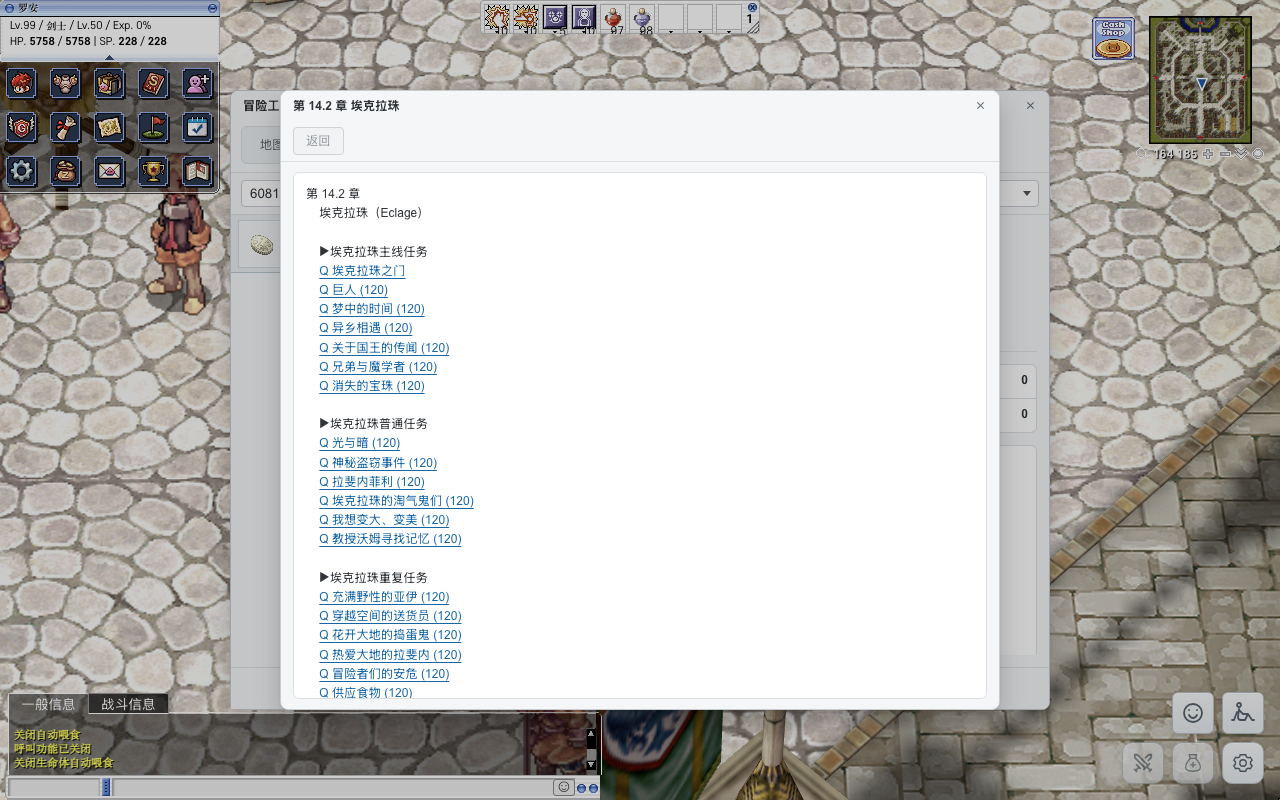
Task: Open the Cash Shop icon
Action: point(1113,39)
